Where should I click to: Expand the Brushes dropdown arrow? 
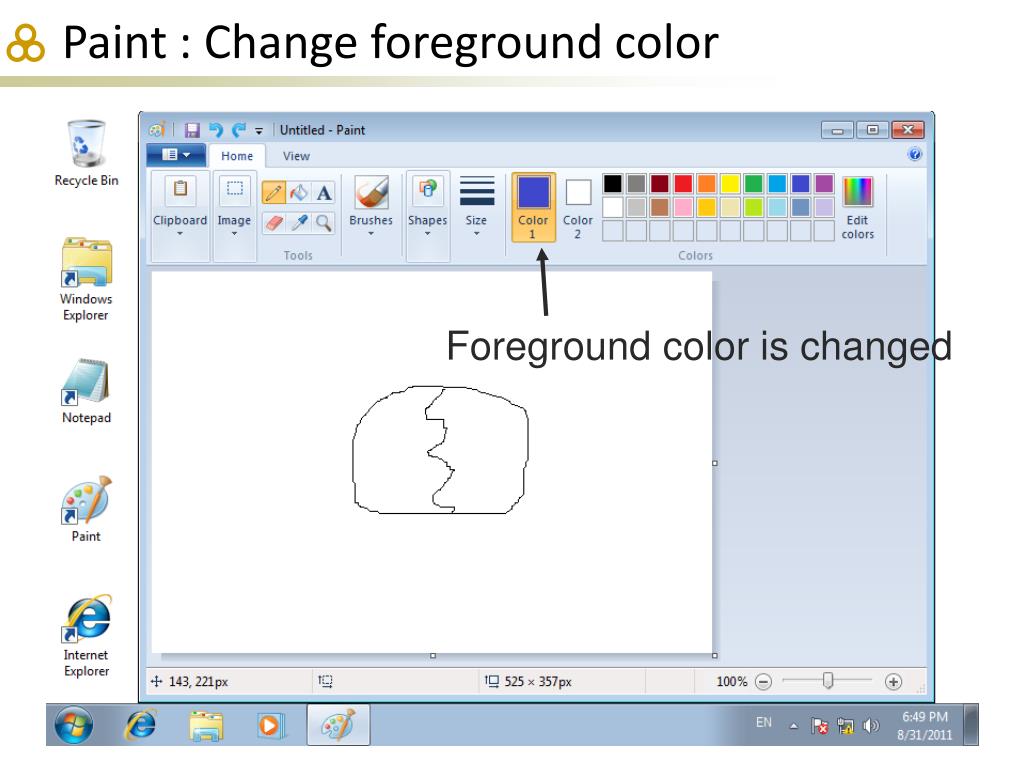coord(371,233)
